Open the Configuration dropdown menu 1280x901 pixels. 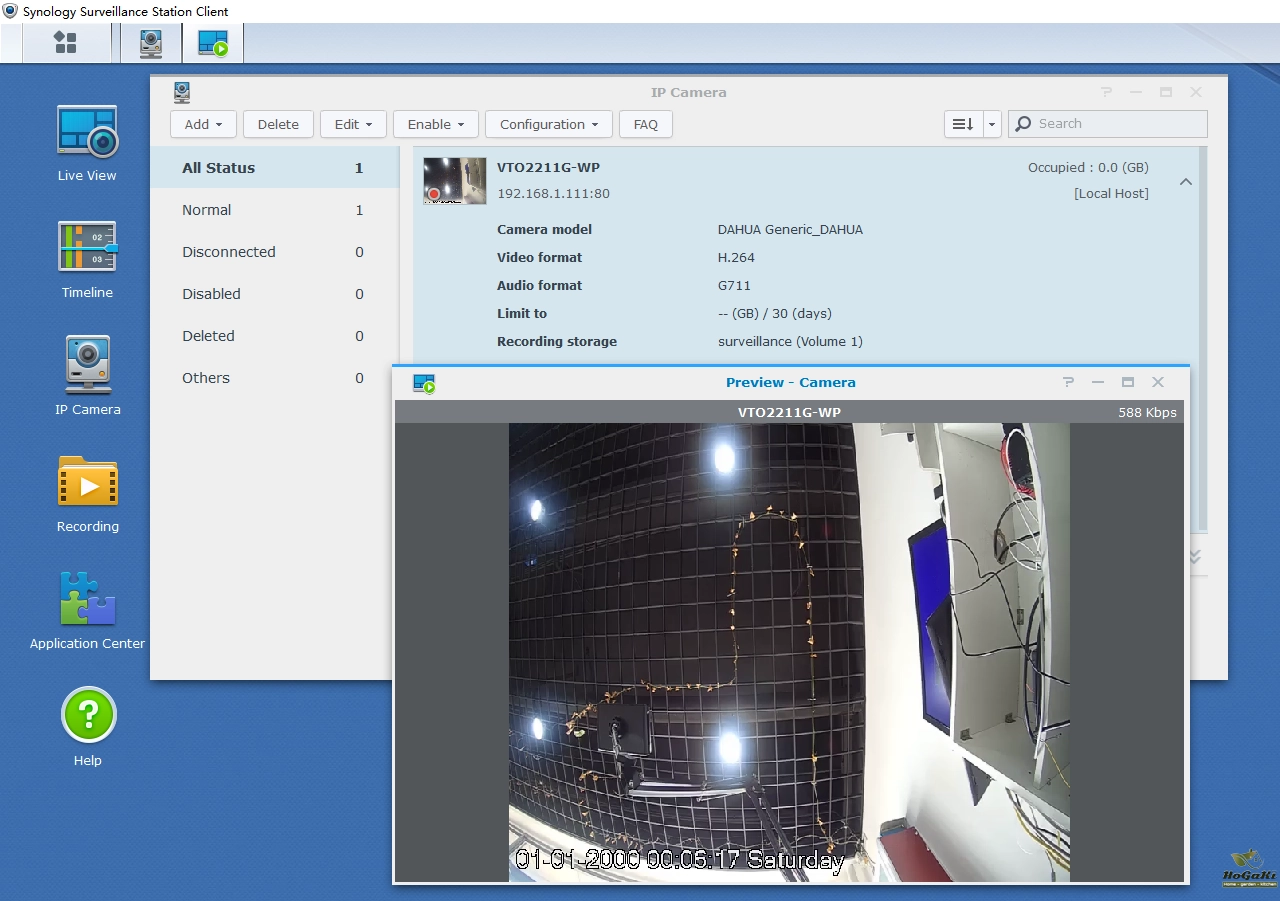click(548, 124)
